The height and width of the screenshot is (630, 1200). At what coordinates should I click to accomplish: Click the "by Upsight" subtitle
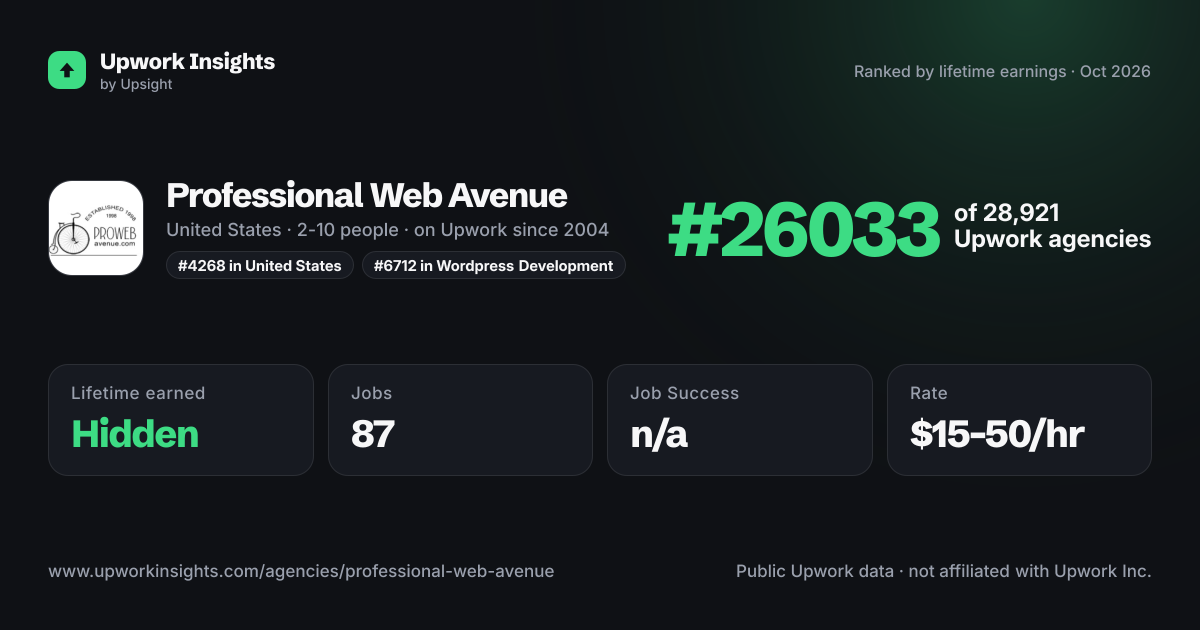tap(136, 85)
